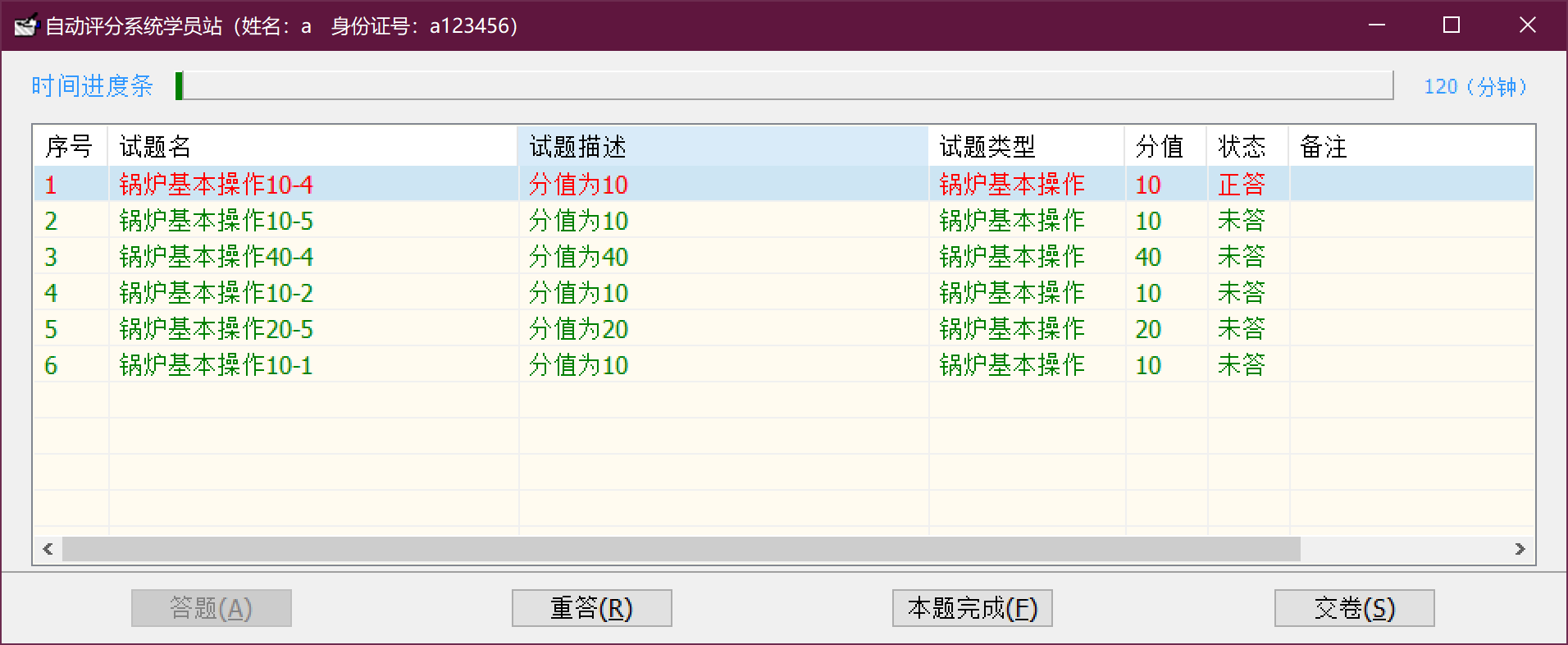Select question row 锅炉基本操作40-4
1568x645 pixels.
(x=216, y=257)
